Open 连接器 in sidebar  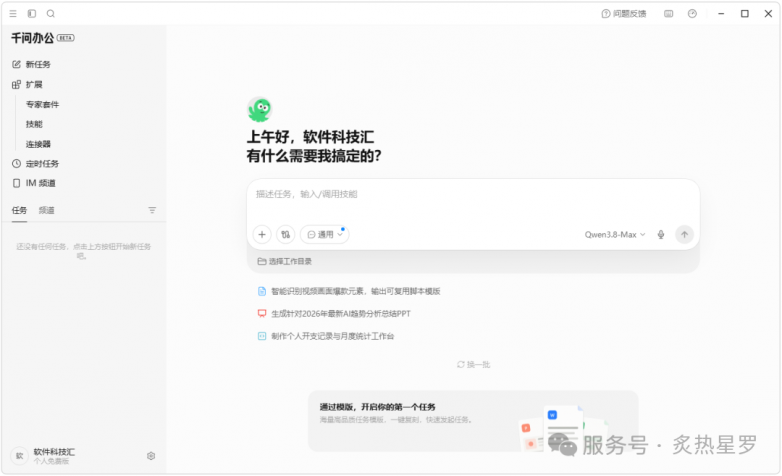click(38, 144)
